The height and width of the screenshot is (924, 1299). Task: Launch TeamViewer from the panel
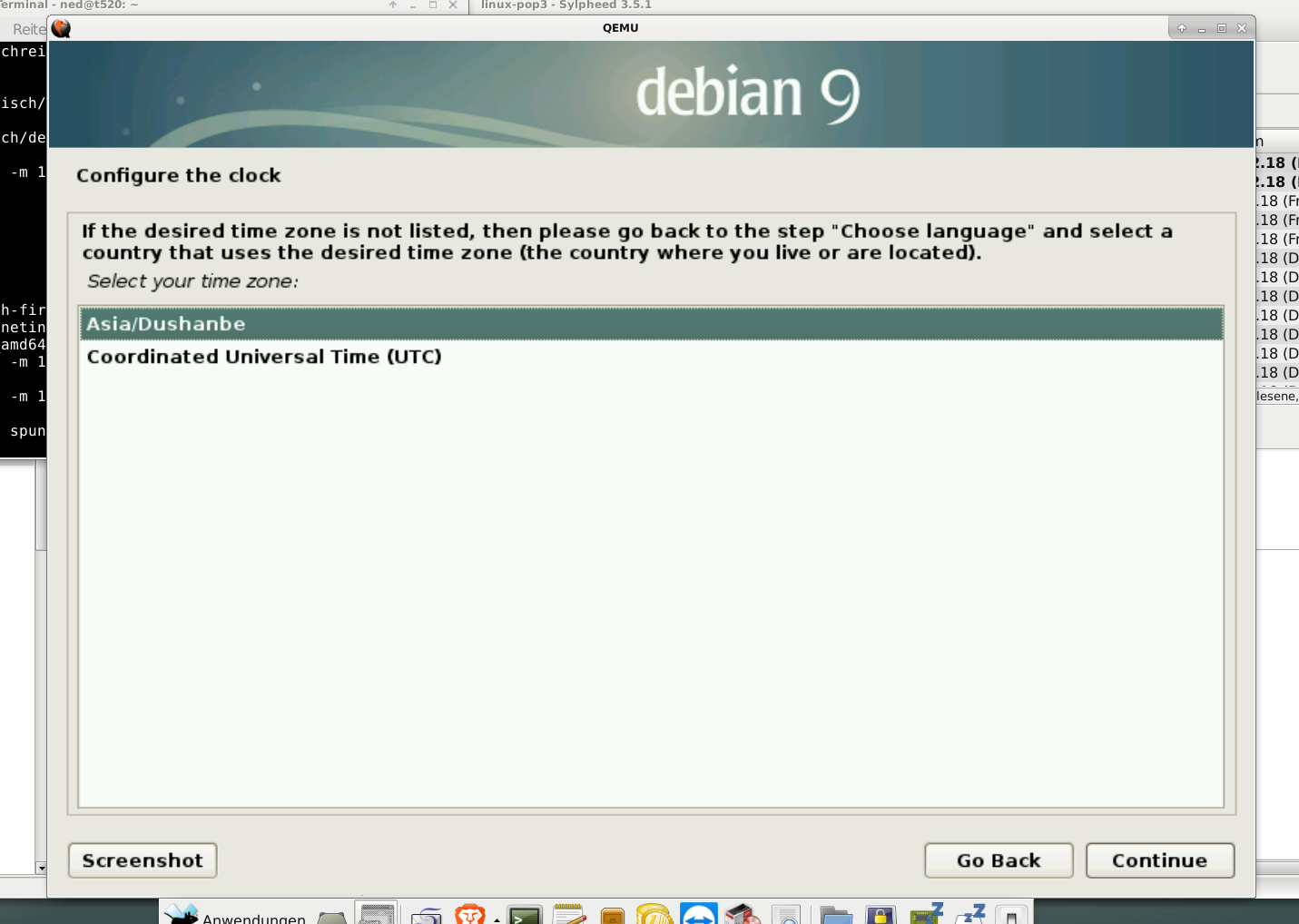point(699,914)
